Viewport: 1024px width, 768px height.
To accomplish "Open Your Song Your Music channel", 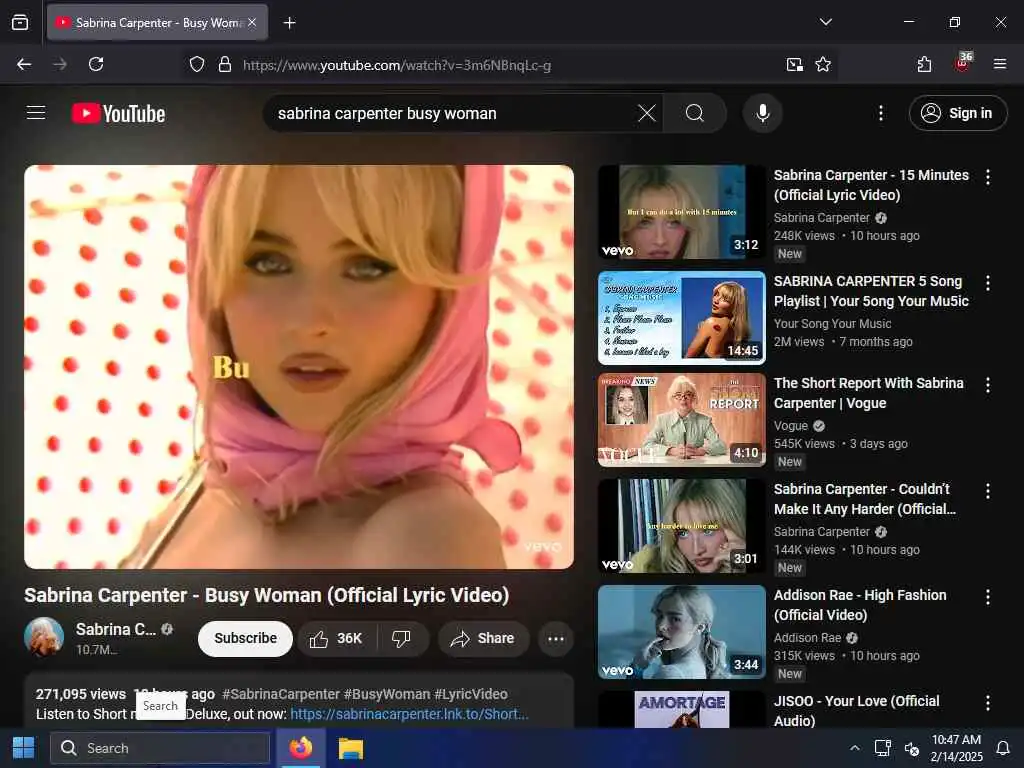I will coord(832,323).
